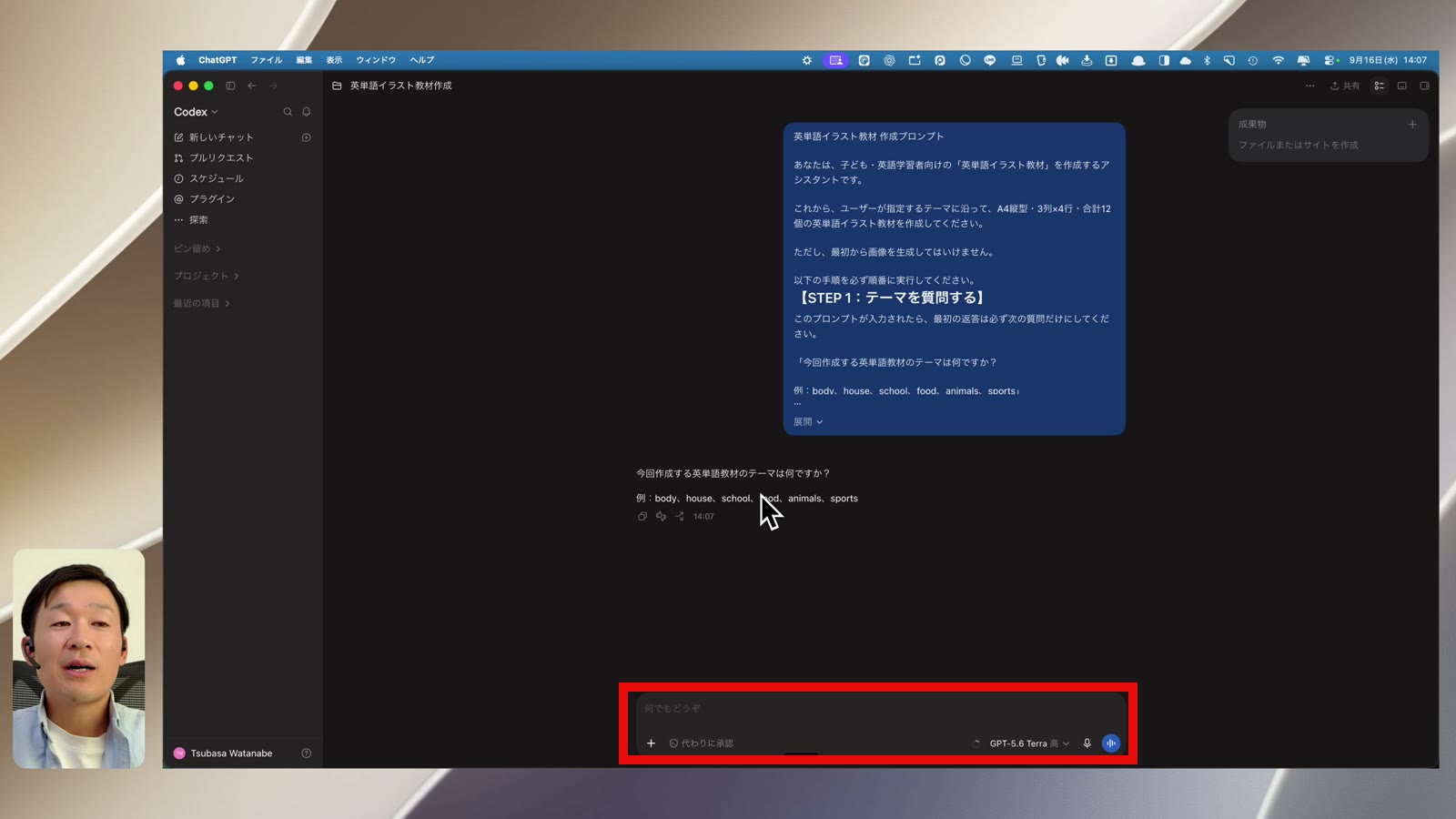Screen dimensions: 1456x819
Task: Start voice mode with the blue waveform button
Action: point(1111,743)
